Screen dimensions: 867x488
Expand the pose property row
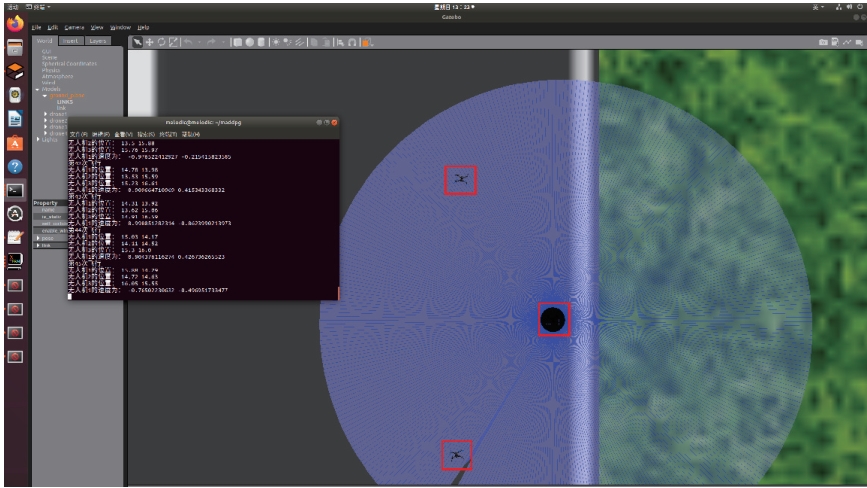[38, 238]
